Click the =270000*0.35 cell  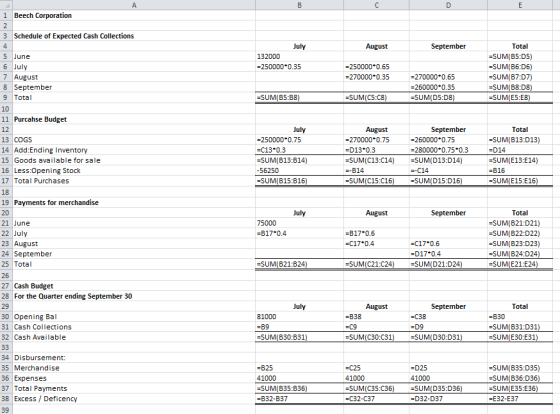(x=376, y=77)
